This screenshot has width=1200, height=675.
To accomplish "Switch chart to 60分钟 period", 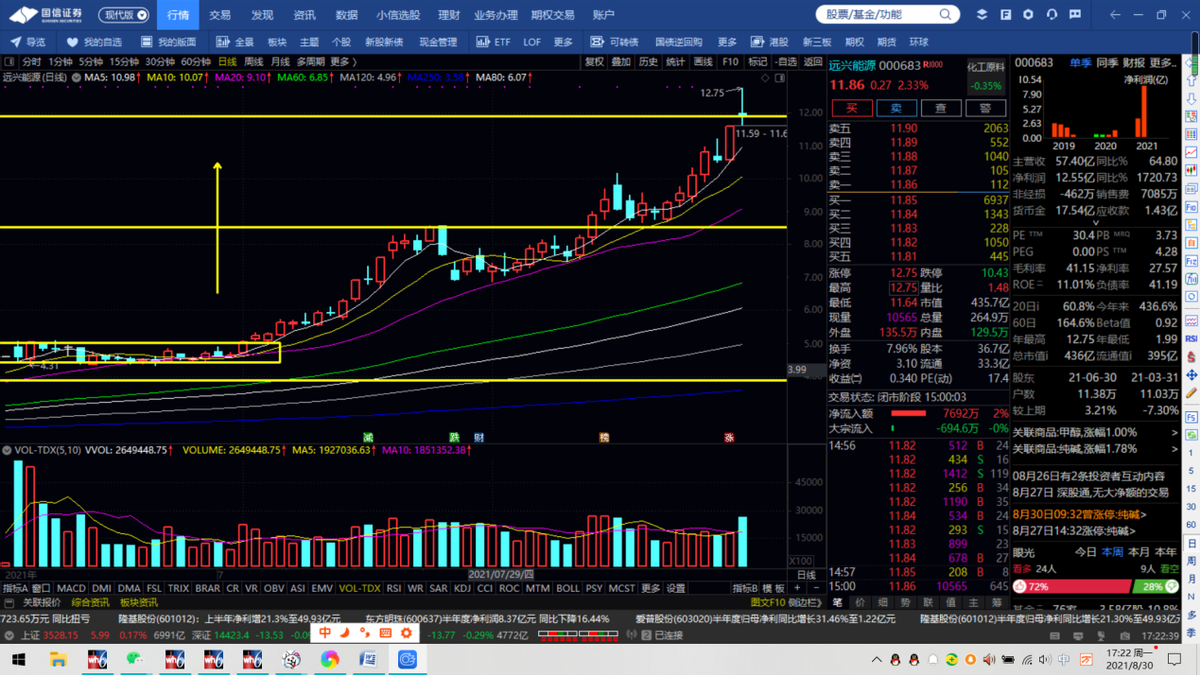I will [196, 62].
